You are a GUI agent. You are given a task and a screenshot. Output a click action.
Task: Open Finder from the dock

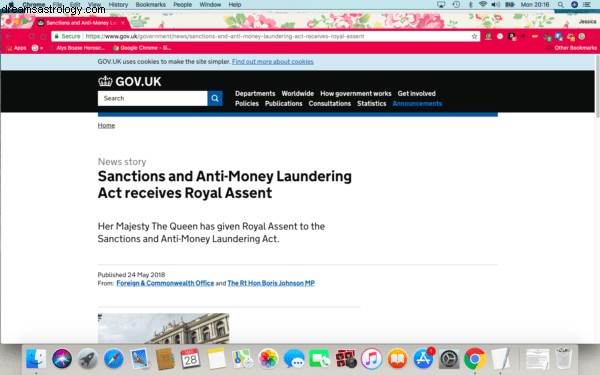click(36, 359)
